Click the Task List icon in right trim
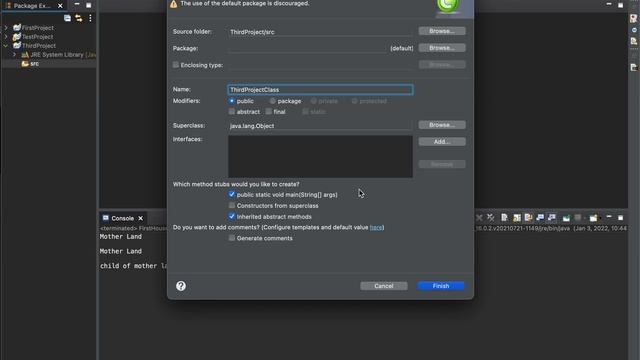The image size is (640, 360). pyautogui.click(x=633, y=41)
